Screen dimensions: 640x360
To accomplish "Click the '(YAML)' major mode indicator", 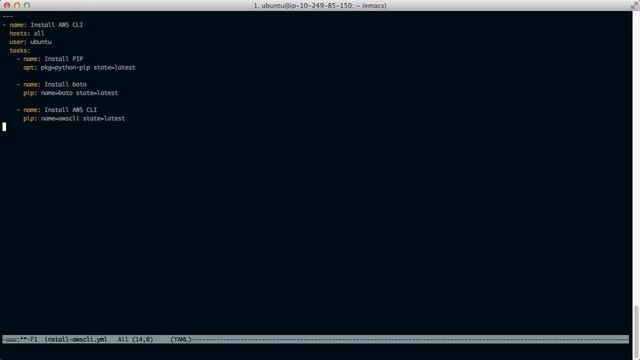I will (181, 339).
